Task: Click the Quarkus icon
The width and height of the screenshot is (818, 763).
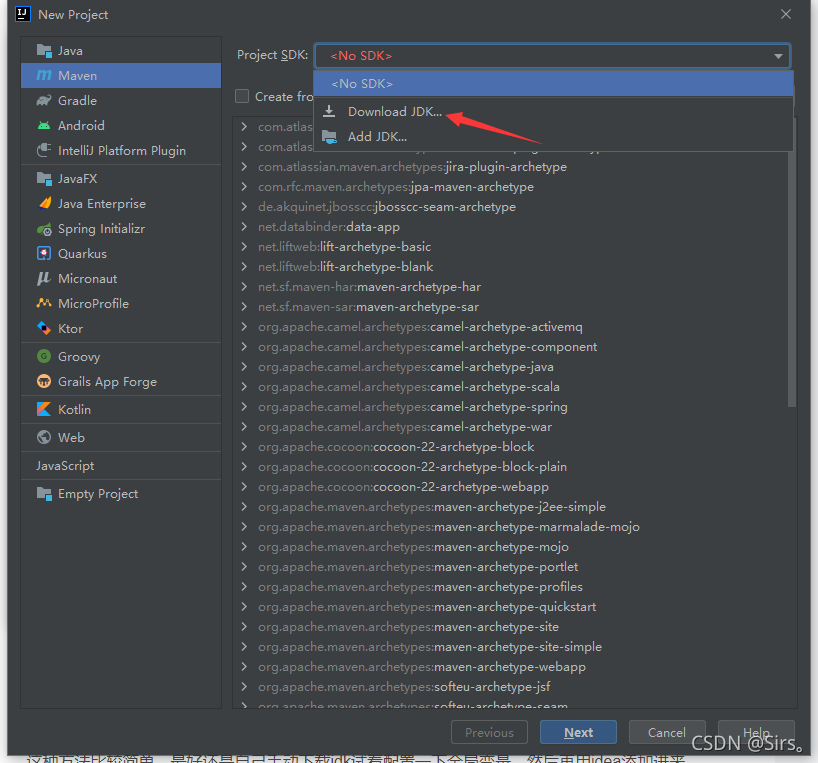Action: [44, 253]
